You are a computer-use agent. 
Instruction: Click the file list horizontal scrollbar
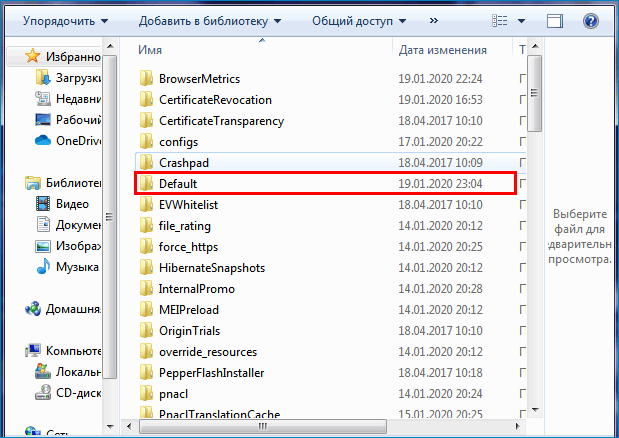[330, 427]
